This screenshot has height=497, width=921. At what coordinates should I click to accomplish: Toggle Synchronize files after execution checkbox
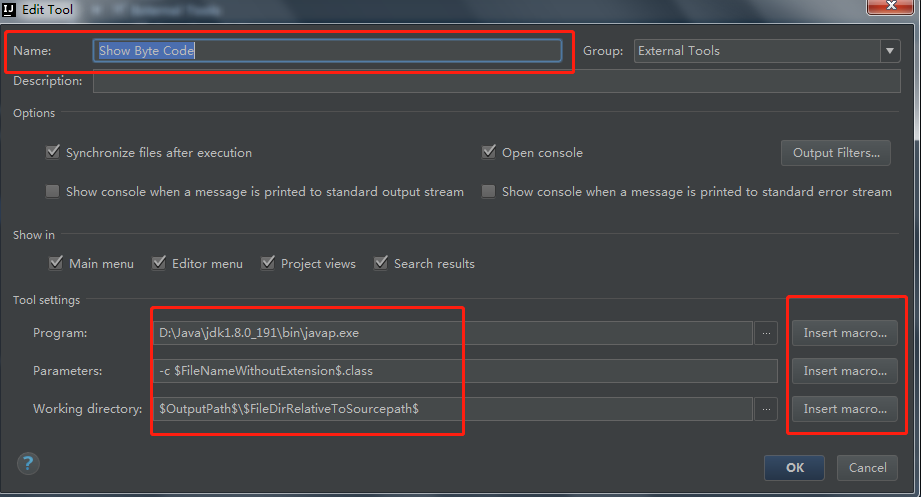pos(53,152)
